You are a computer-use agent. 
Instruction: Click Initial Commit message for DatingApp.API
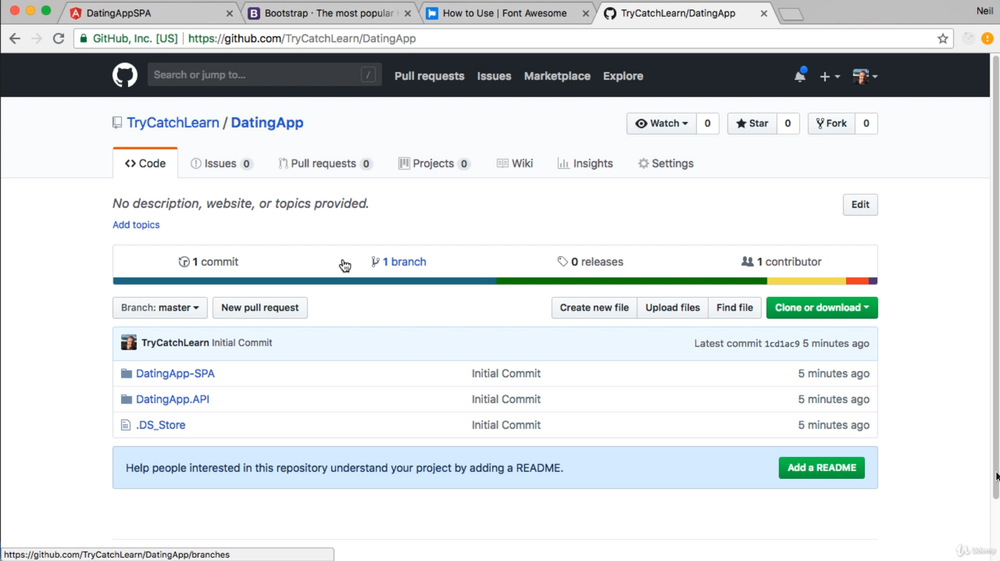point(506,399)
